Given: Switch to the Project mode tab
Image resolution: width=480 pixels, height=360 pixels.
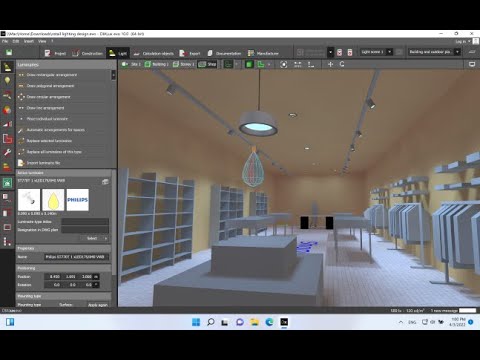Looking at the screenshot, I should (55, 53).
